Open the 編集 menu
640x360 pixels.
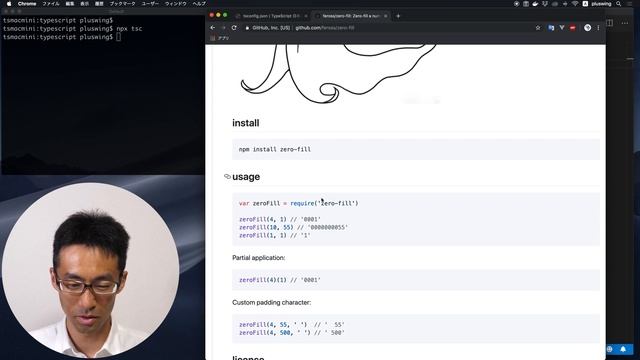[70, 4]
